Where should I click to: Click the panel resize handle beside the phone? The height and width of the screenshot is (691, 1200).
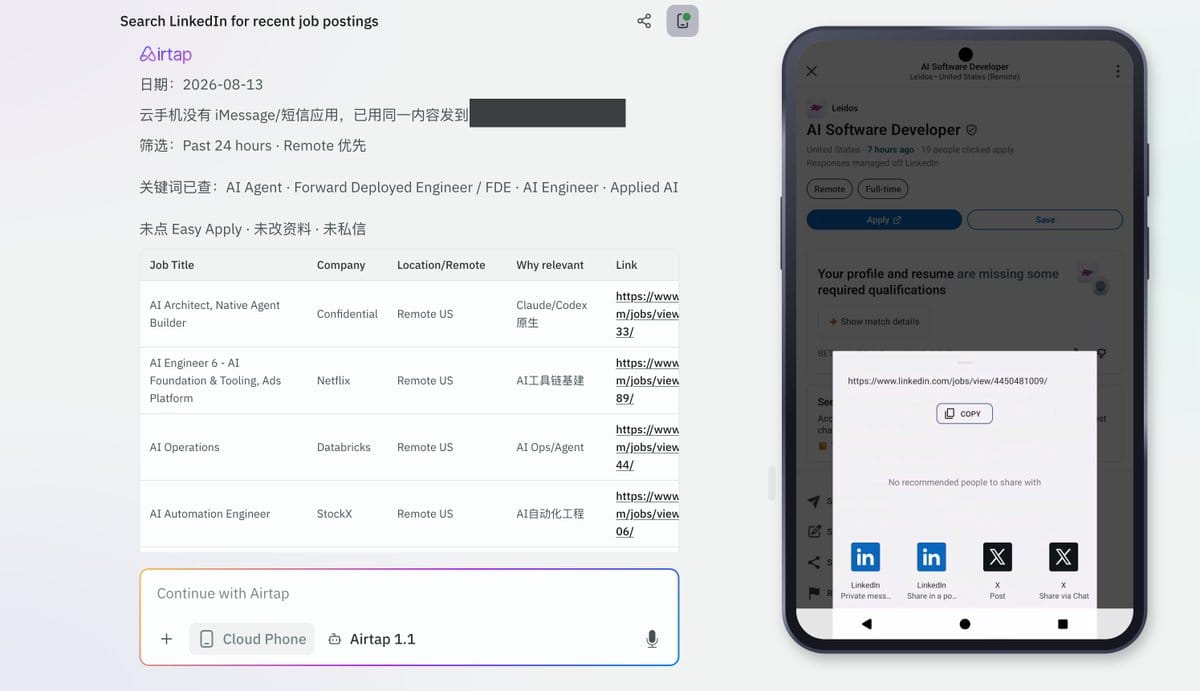[771, 483]
